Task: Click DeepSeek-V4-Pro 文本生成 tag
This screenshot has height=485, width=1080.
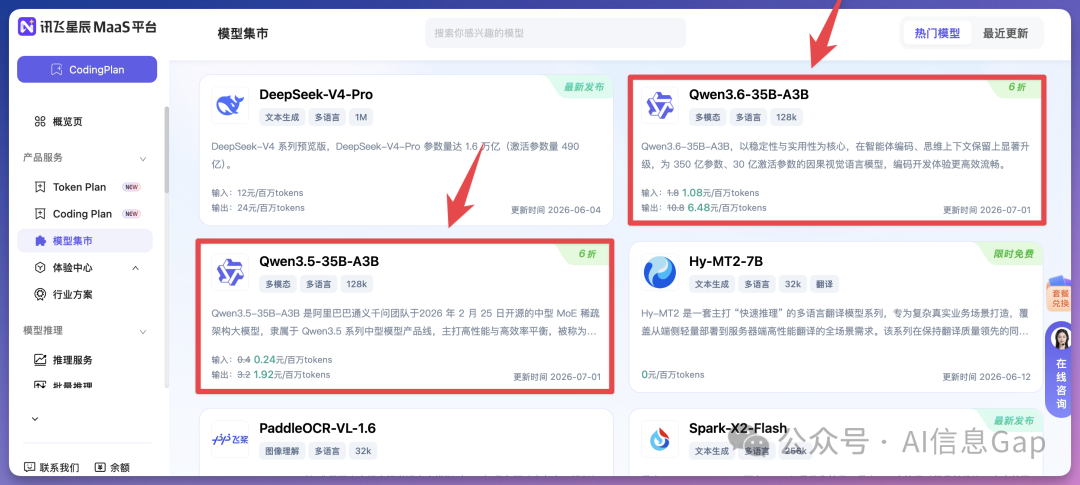Action: click(282, 117)
